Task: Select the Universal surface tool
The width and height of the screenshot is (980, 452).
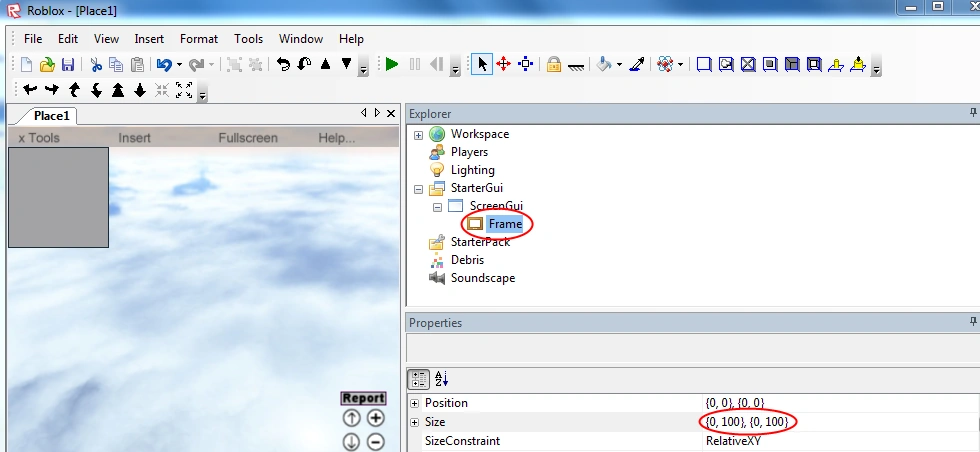Action: click(814, 64)
